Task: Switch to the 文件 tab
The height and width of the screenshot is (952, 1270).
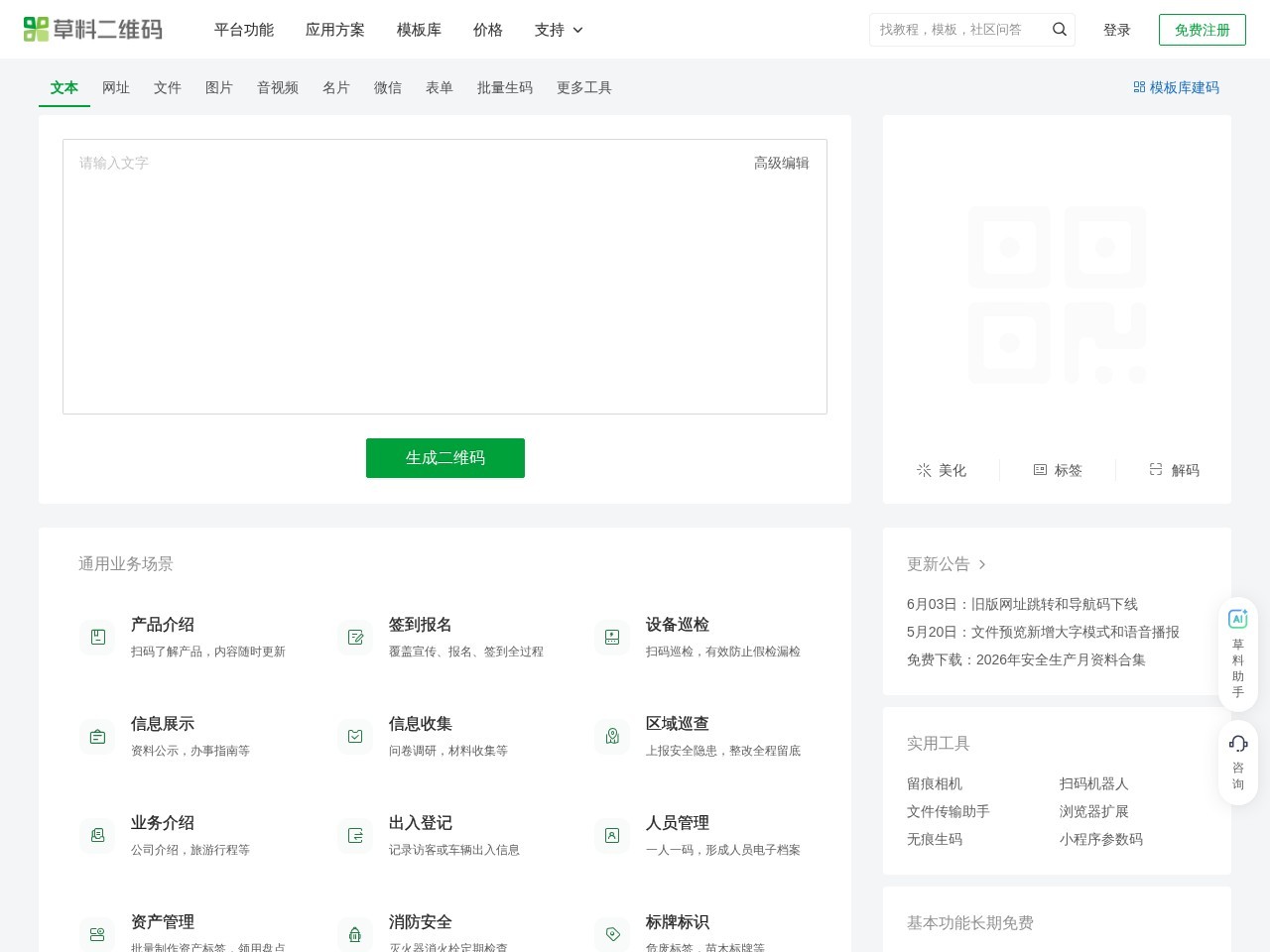Action: pos(168,87)
